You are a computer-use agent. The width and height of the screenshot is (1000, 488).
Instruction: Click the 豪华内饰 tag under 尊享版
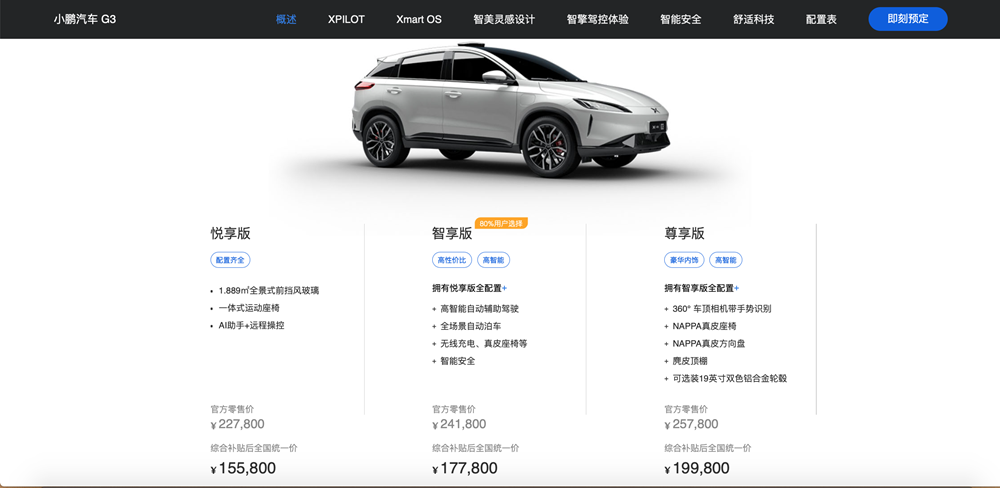pos(684,260)
